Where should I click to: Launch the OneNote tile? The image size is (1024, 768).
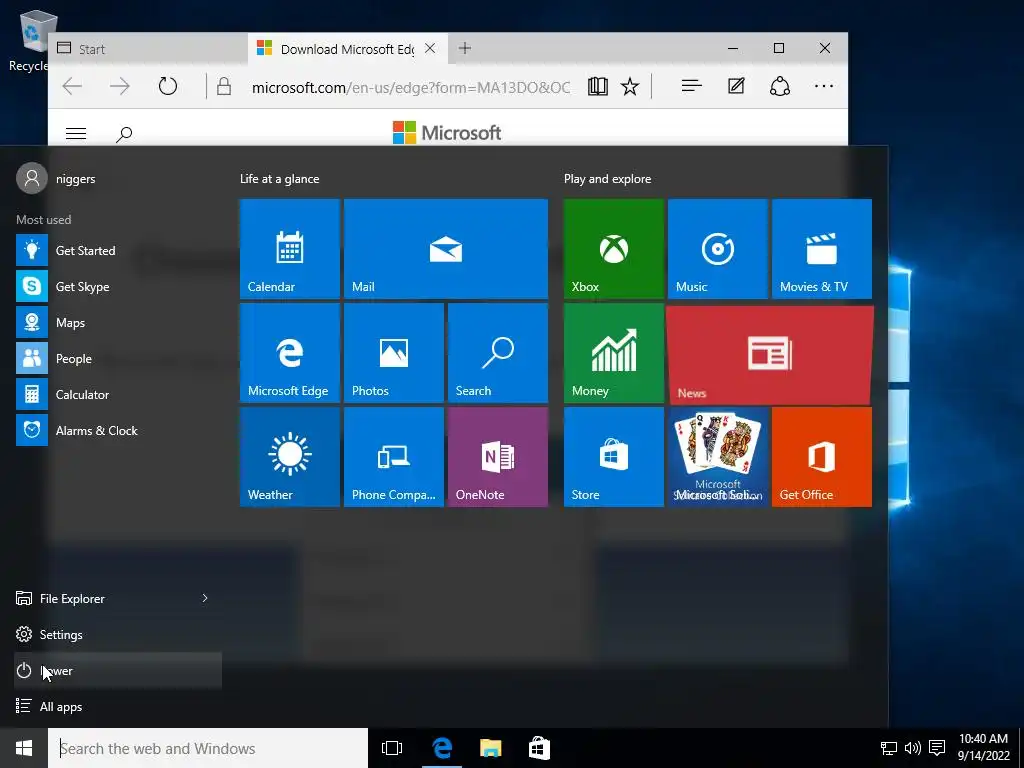498,456
